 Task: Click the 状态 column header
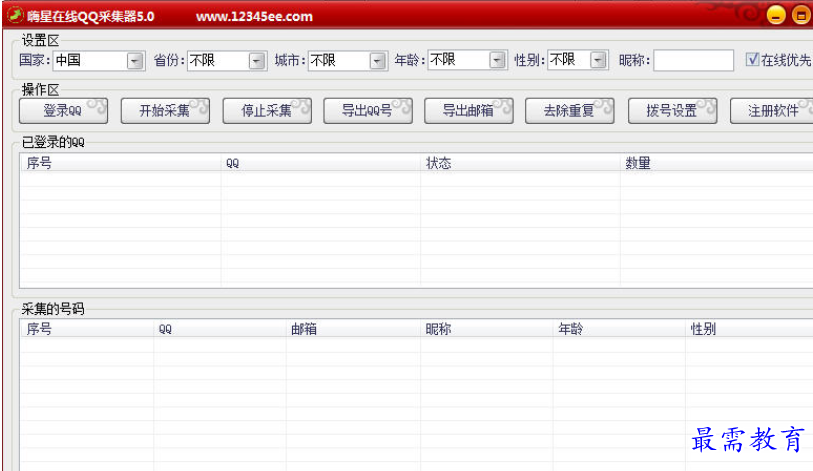click(520, 163)
